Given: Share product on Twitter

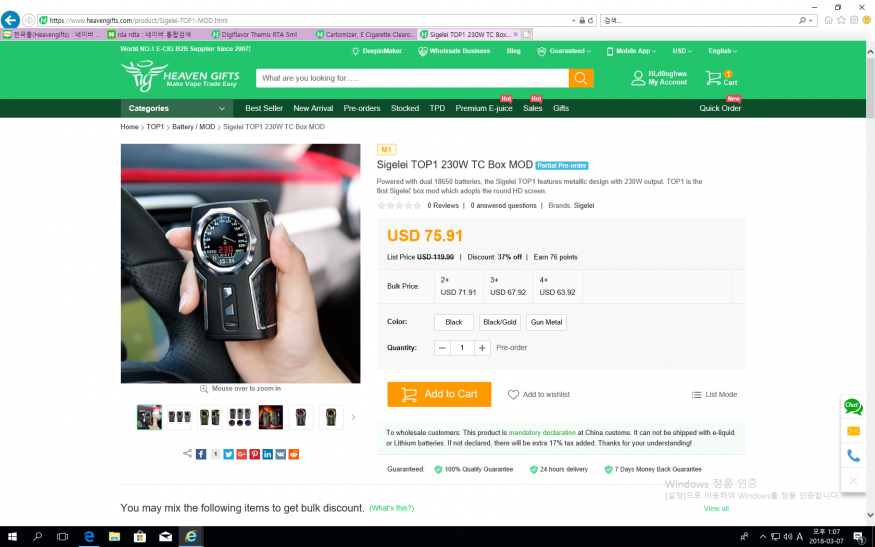Looking at the screenshot, I should pos(228,454).
